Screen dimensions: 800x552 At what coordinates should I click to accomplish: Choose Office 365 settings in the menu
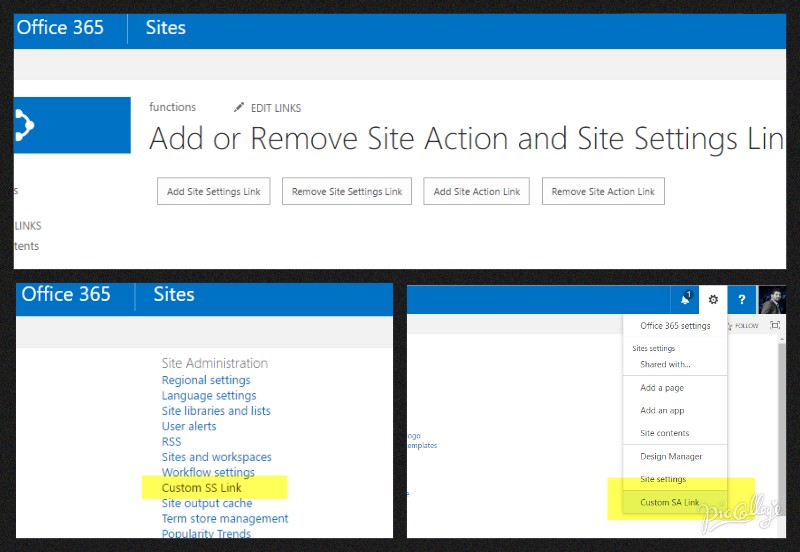[675, 326]
